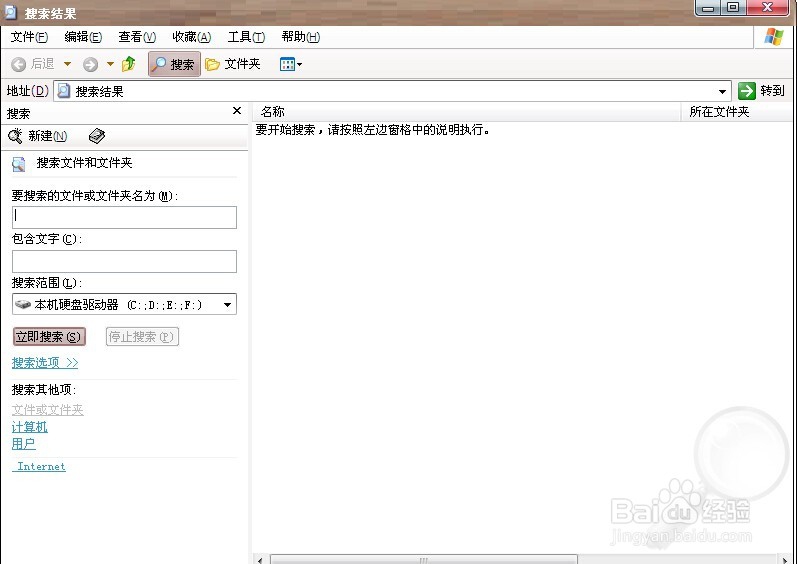Screen dimensions: 797x564
Task: Open the 查看(V) menu
Action: [x=137, y=37]
